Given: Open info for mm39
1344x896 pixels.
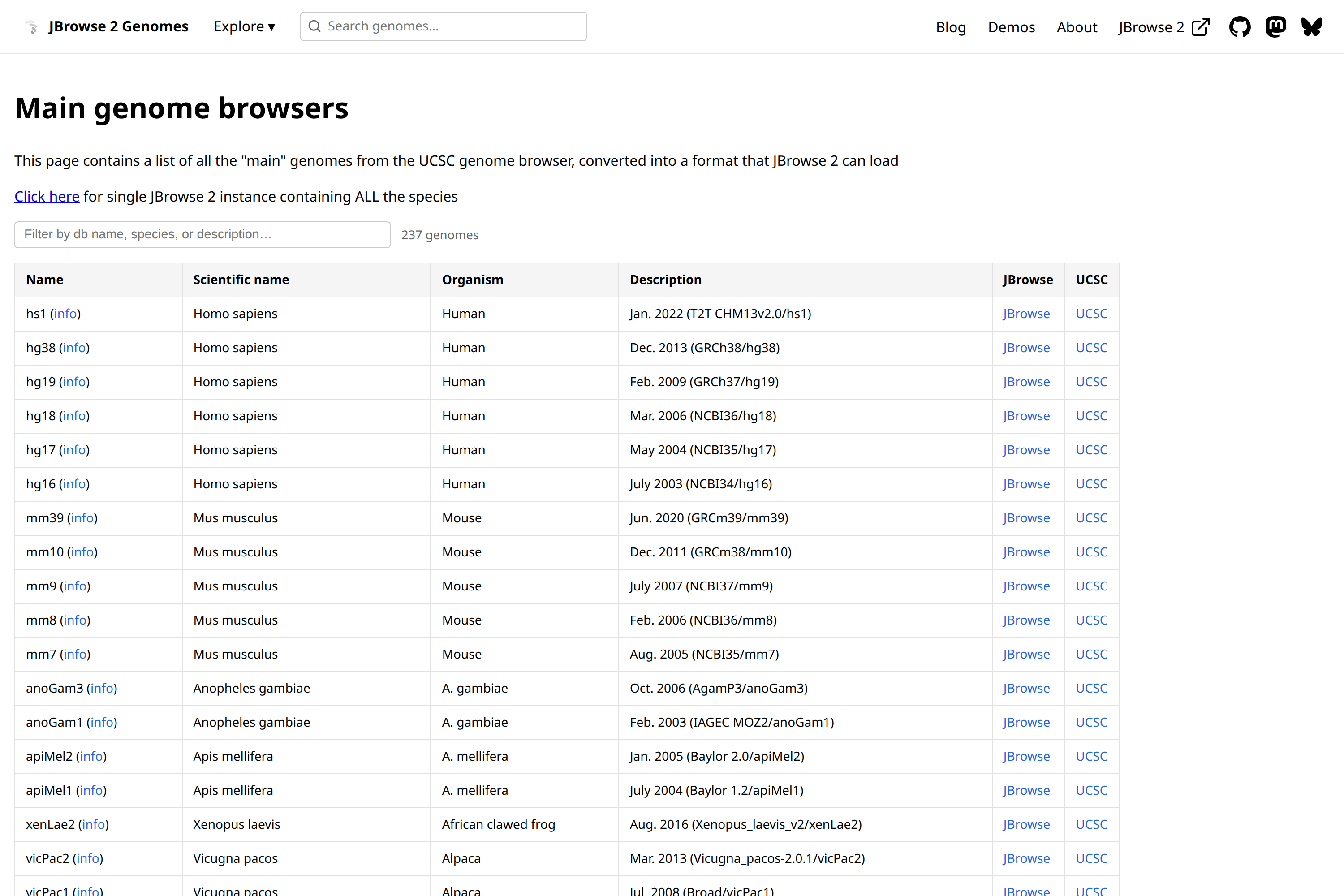Looking at the screenshot, I should (82, 518).
